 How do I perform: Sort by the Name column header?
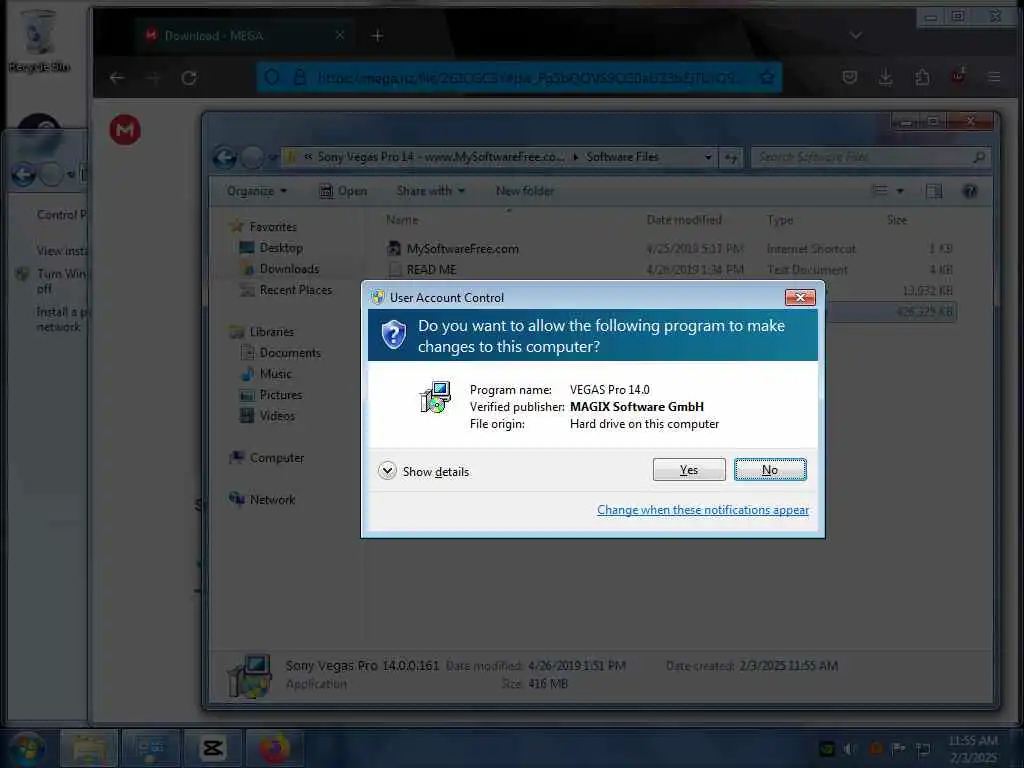pos(402,220)
